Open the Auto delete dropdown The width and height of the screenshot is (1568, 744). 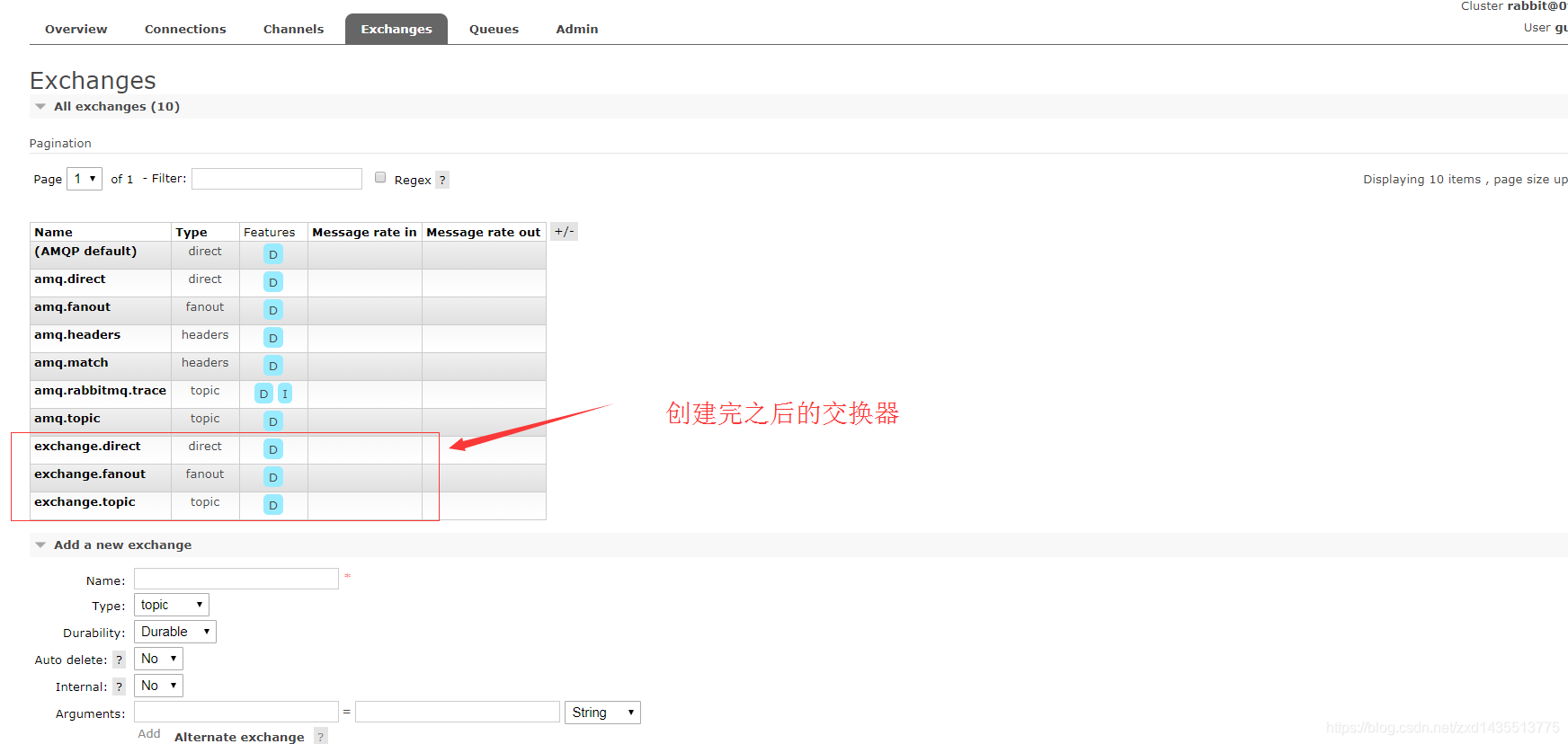(158, 659)
